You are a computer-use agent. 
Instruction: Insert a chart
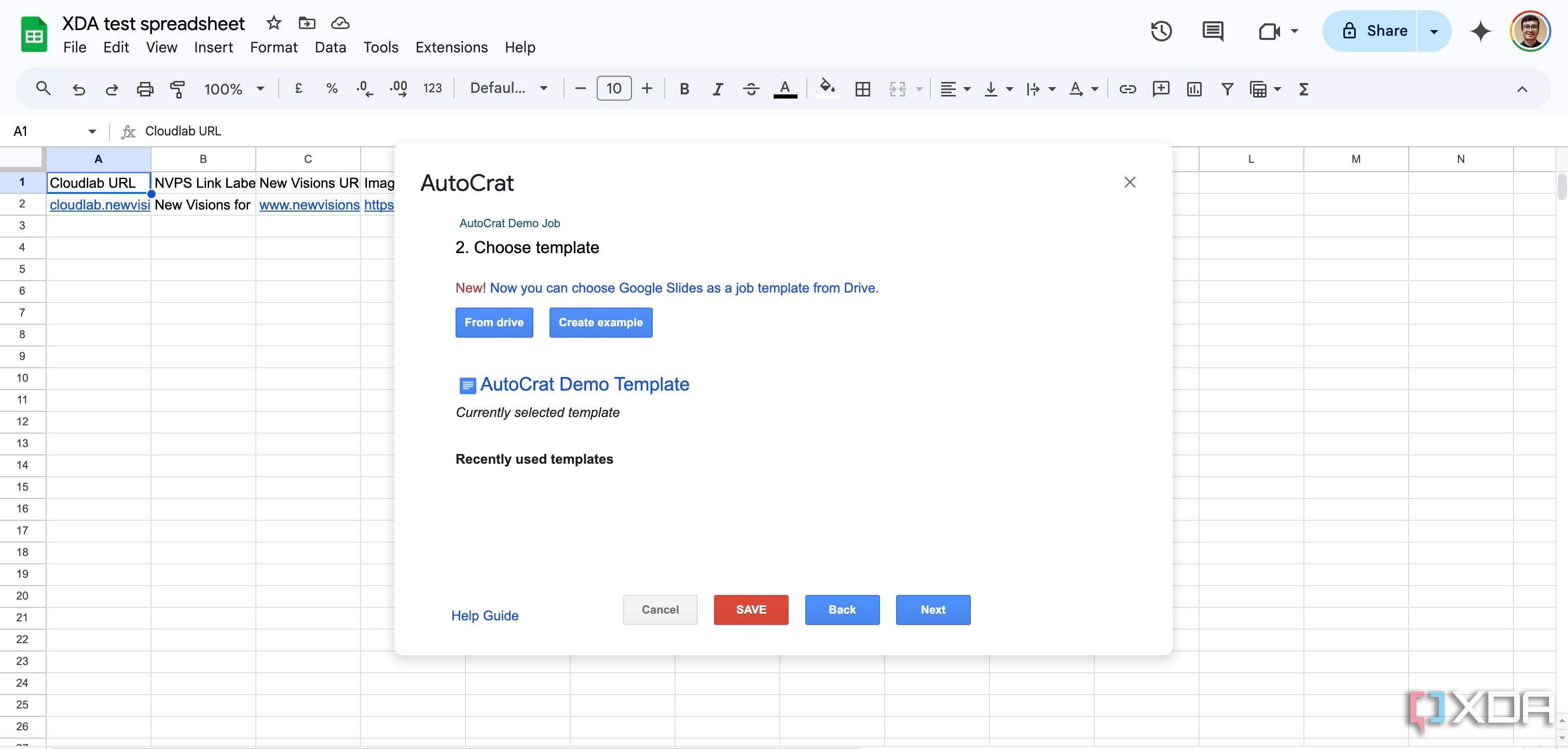pos(1194,89)
